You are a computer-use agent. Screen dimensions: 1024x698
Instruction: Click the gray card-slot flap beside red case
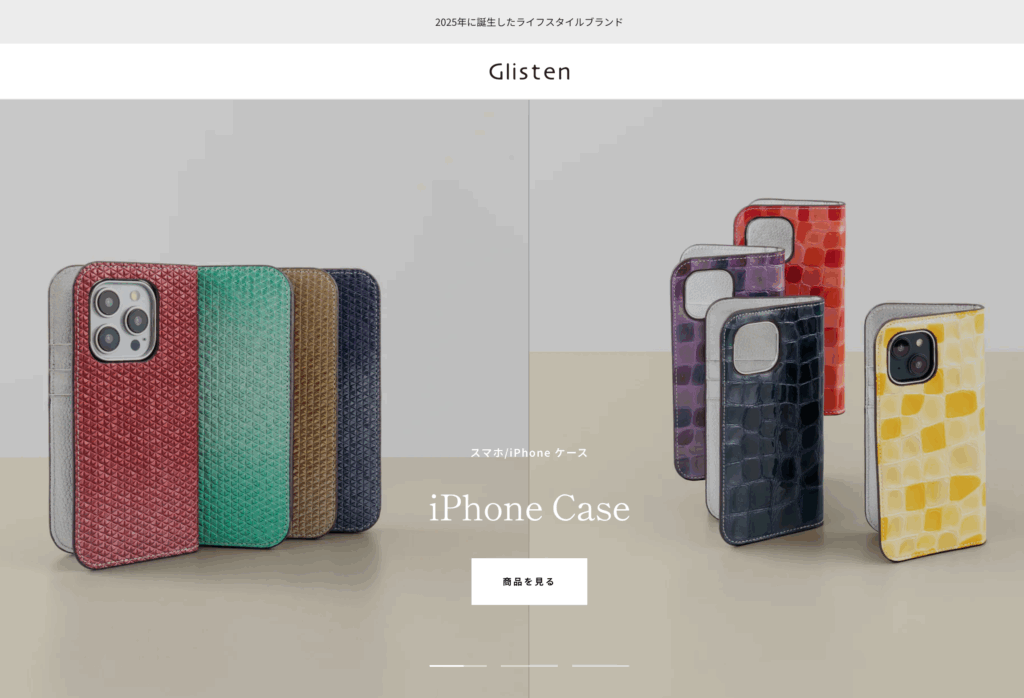[x=62, y=408]
